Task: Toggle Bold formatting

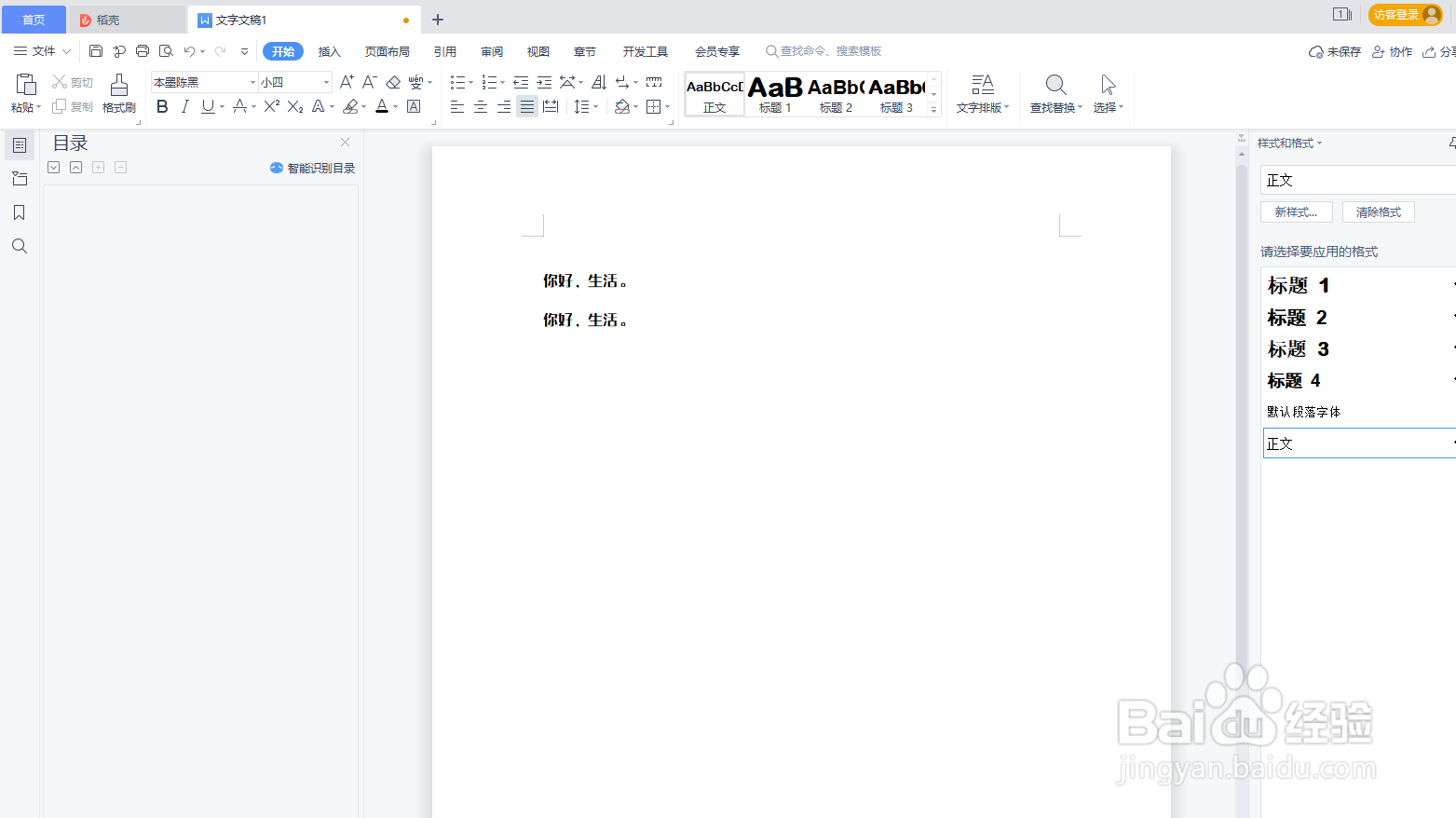Action: click(162, 107)
